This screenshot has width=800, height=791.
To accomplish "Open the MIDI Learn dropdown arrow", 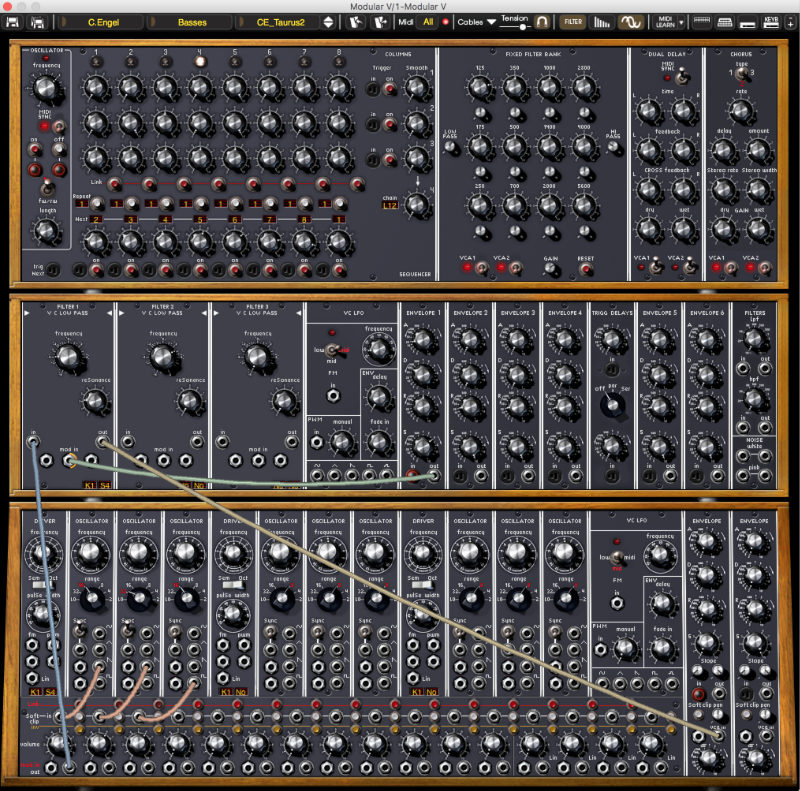I will [x=681, y=23].
